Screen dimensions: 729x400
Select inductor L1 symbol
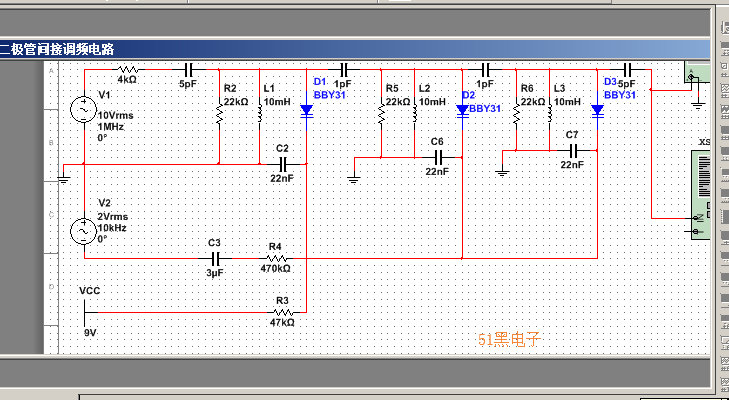[x=259, y=112]
